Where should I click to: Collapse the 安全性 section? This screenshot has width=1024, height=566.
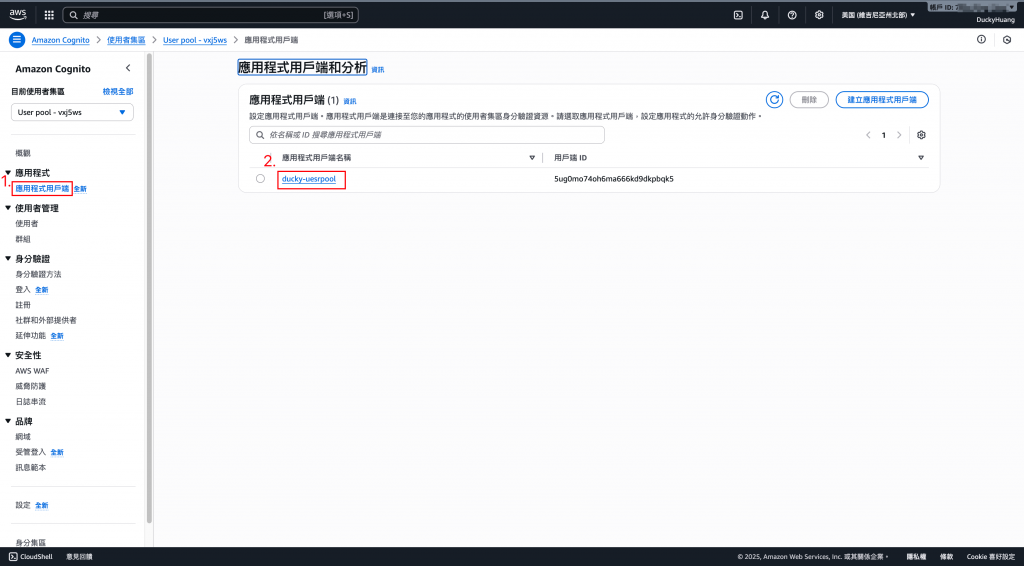8,355
